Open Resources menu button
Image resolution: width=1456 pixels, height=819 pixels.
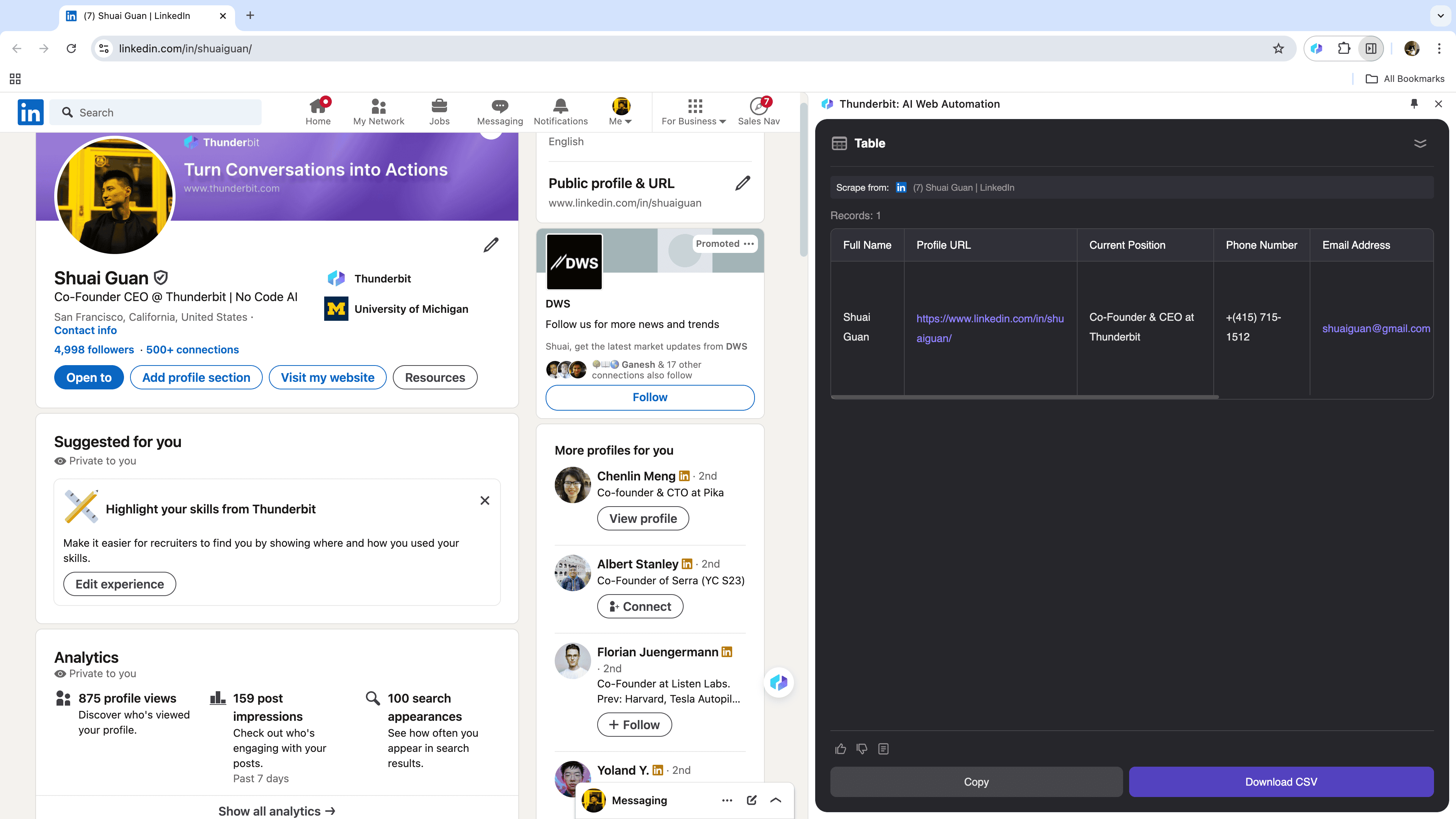pos(435,378)
